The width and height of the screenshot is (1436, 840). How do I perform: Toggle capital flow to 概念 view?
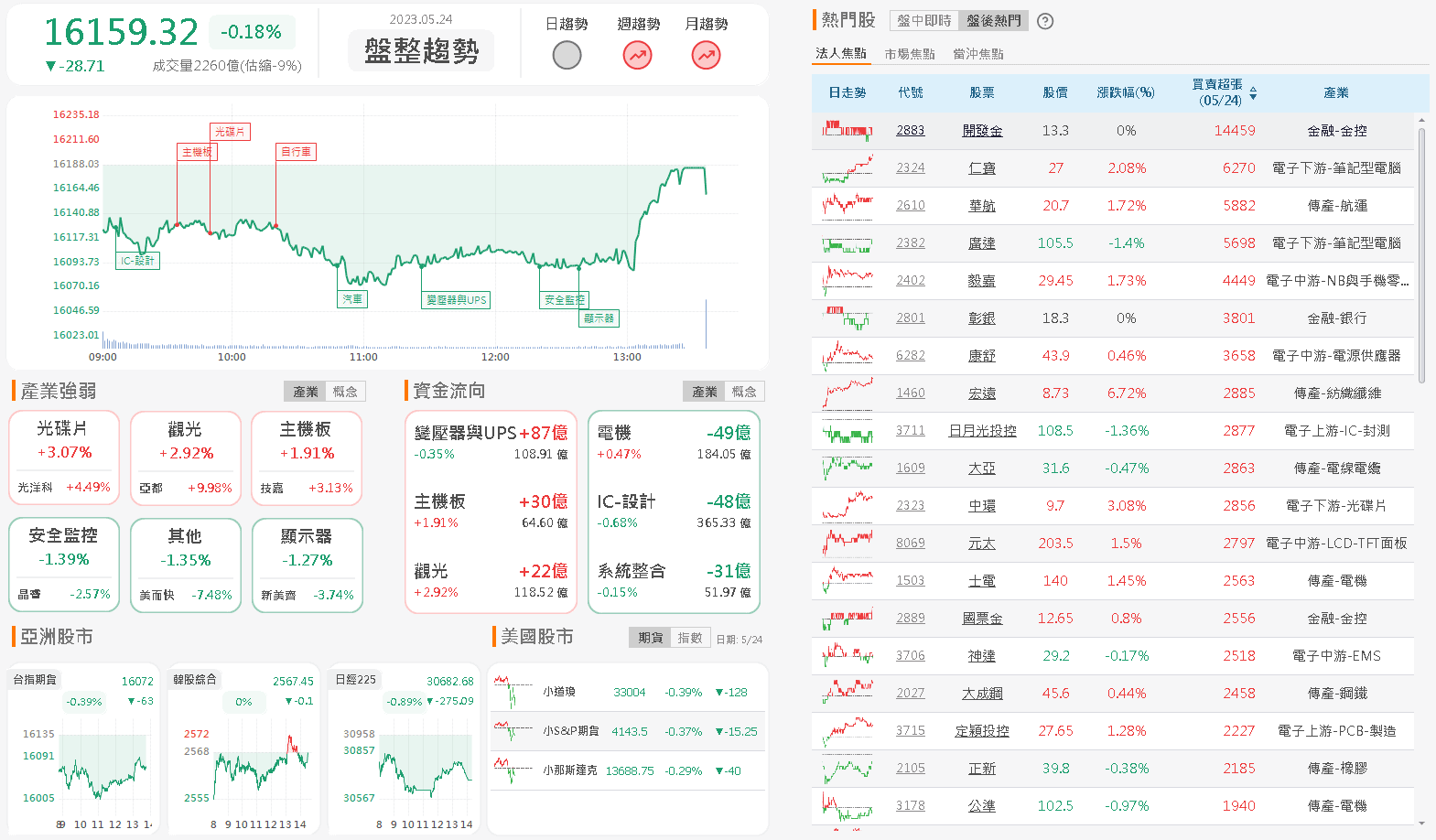coord(744,392)
